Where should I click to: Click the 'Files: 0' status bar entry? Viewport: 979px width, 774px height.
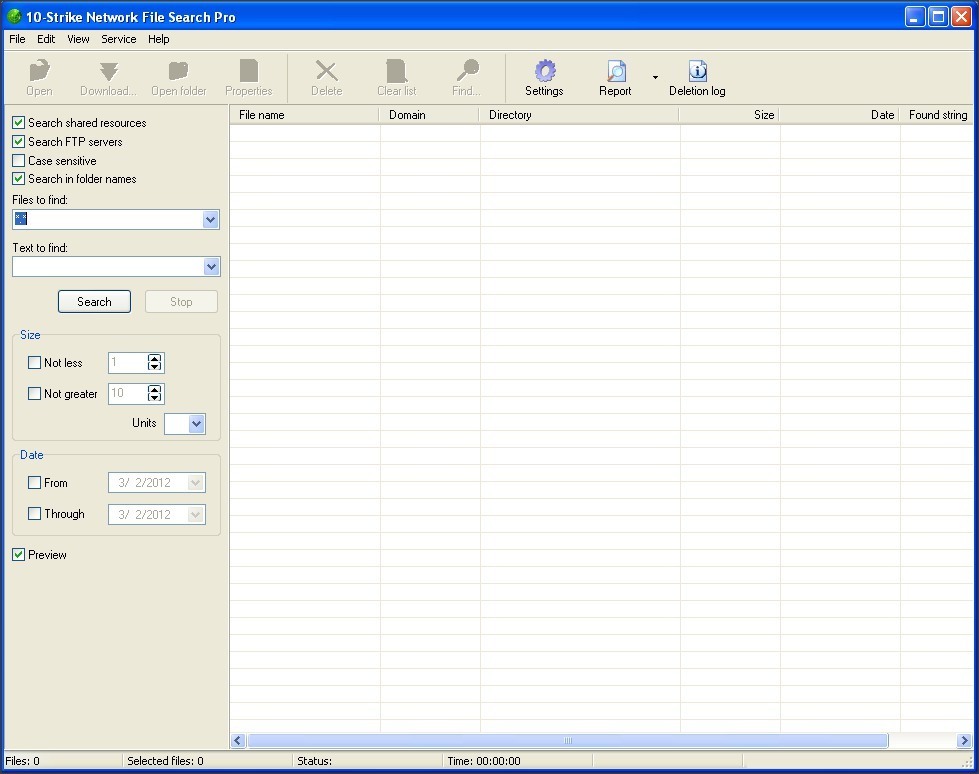pyautogui.click(x=22, y=761)
